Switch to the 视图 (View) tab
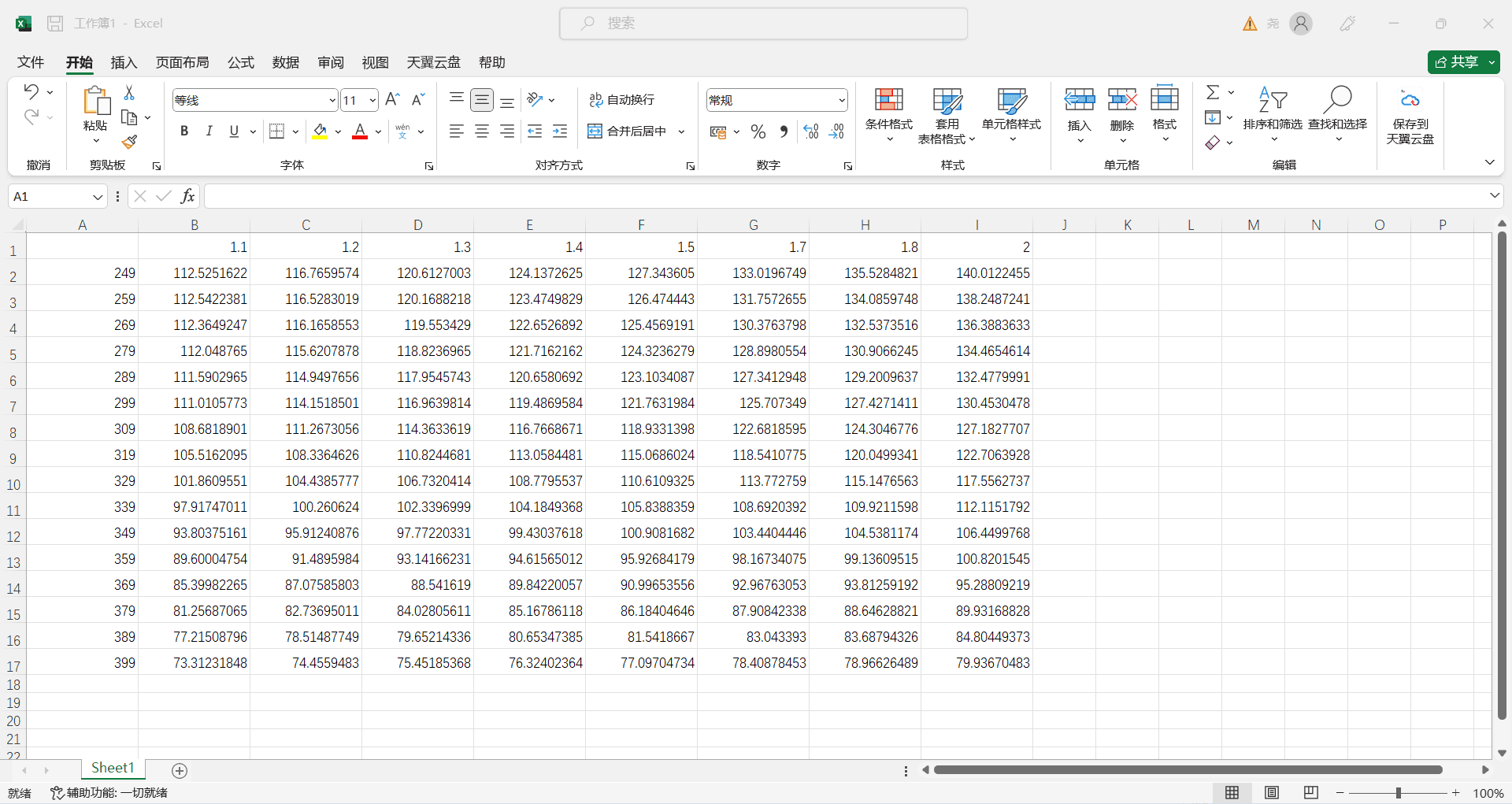This screenshot has width=1512, height=804. click(x=376, y=62)
